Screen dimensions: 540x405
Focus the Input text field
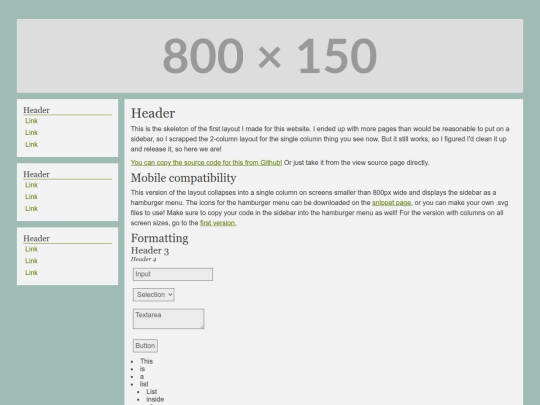[x=173, y=274]
